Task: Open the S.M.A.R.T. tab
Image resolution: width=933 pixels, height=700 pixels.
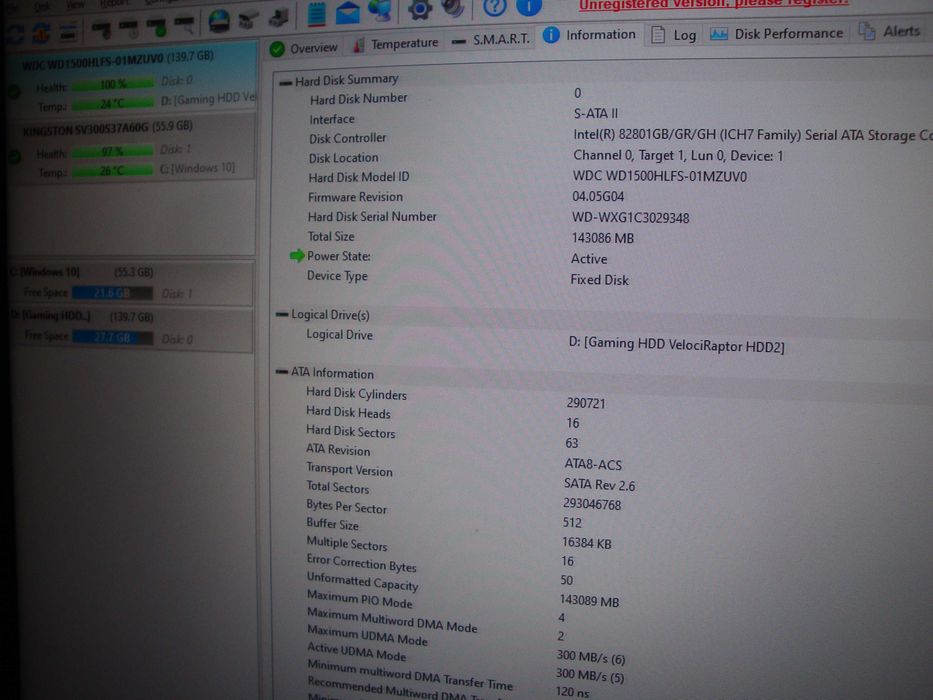Action: point(491,40)
